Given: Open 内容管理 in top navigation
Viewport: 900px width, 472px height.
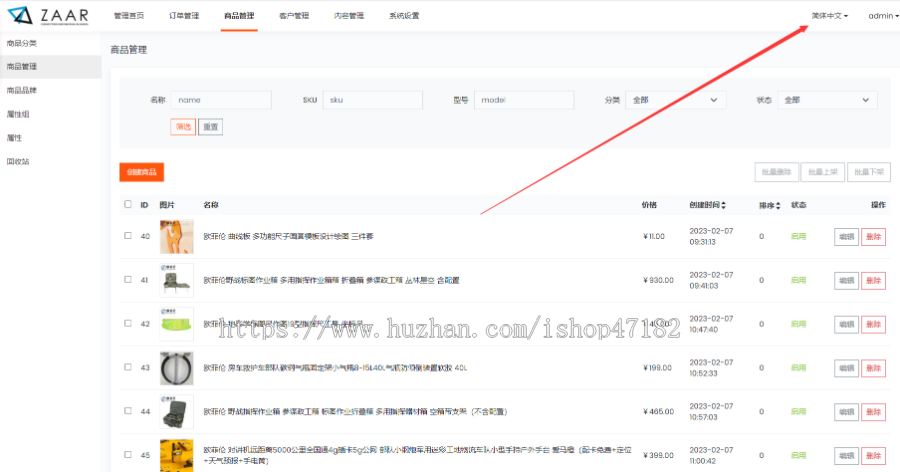Looking at the screenshot, I should (x=349, y=16).
